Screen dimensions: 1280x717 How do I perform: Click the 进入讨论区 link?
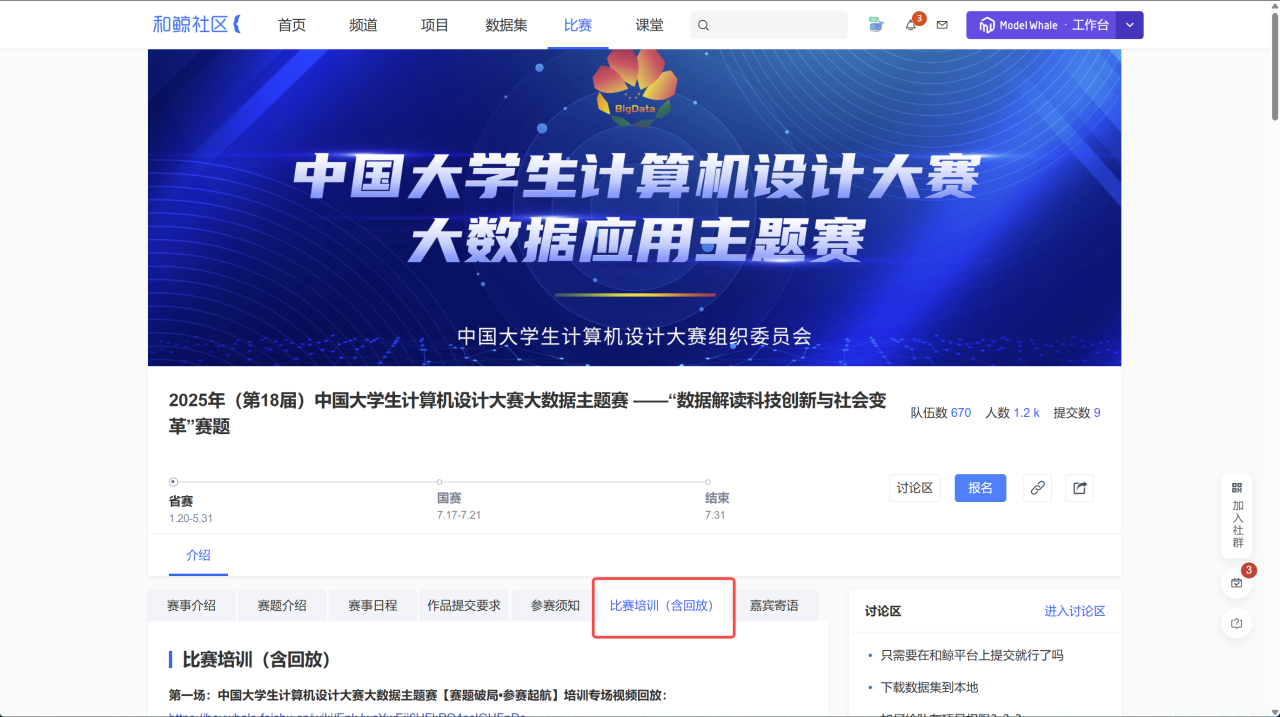[x=1075, y=611]
